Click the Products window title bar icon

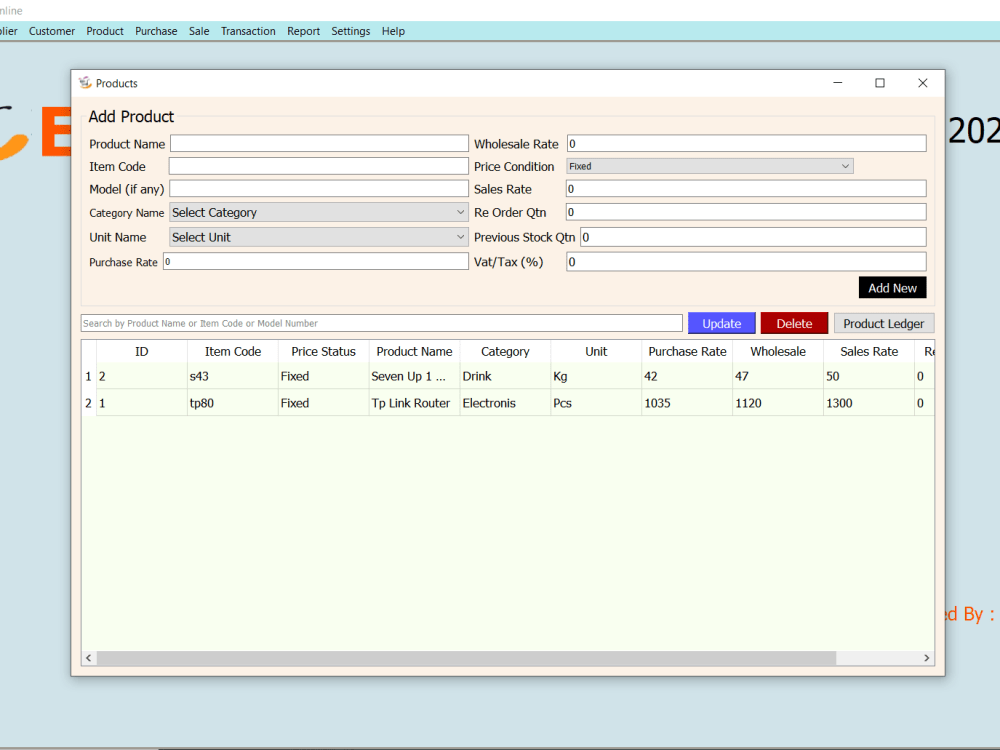point(85,83)
